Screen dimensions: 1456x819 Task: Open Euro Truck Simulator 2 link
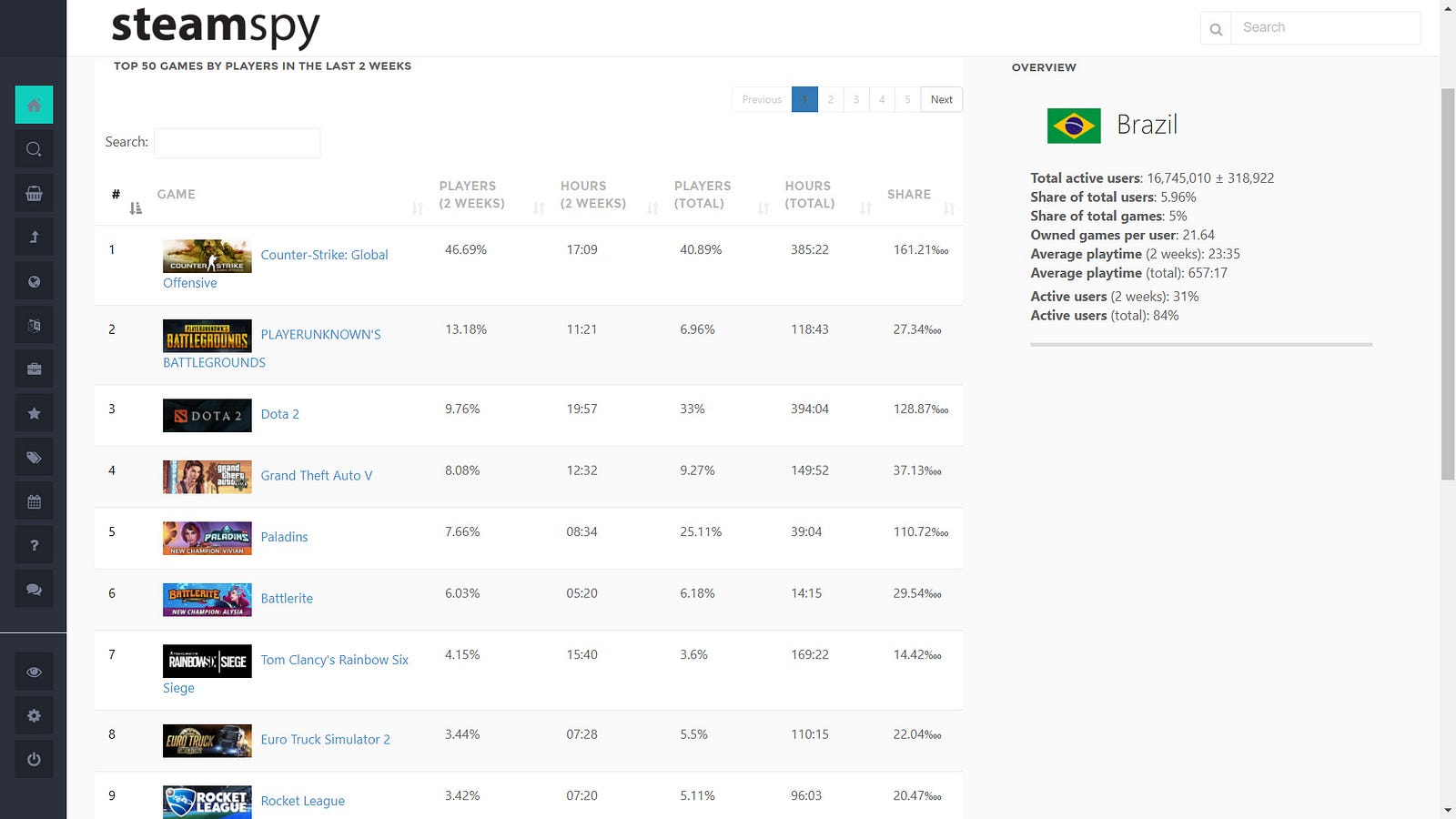click(325, 739)
